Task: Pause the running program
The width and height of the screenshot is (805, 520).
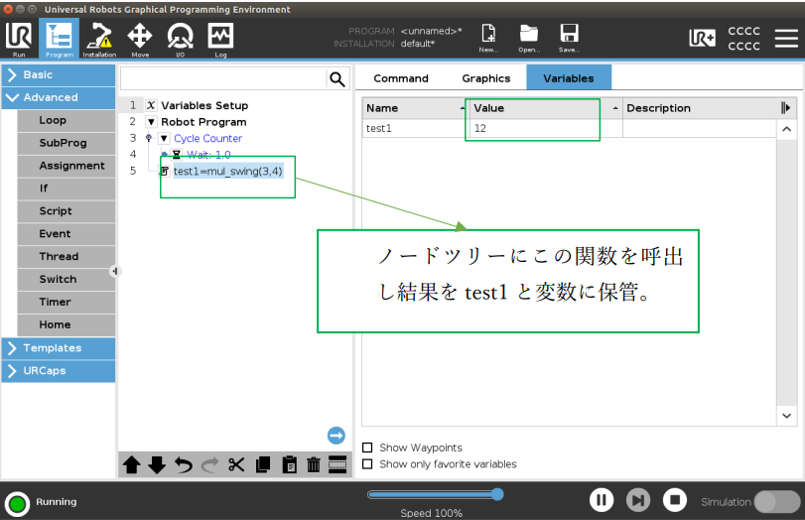Action: click(x=601, y=499)
